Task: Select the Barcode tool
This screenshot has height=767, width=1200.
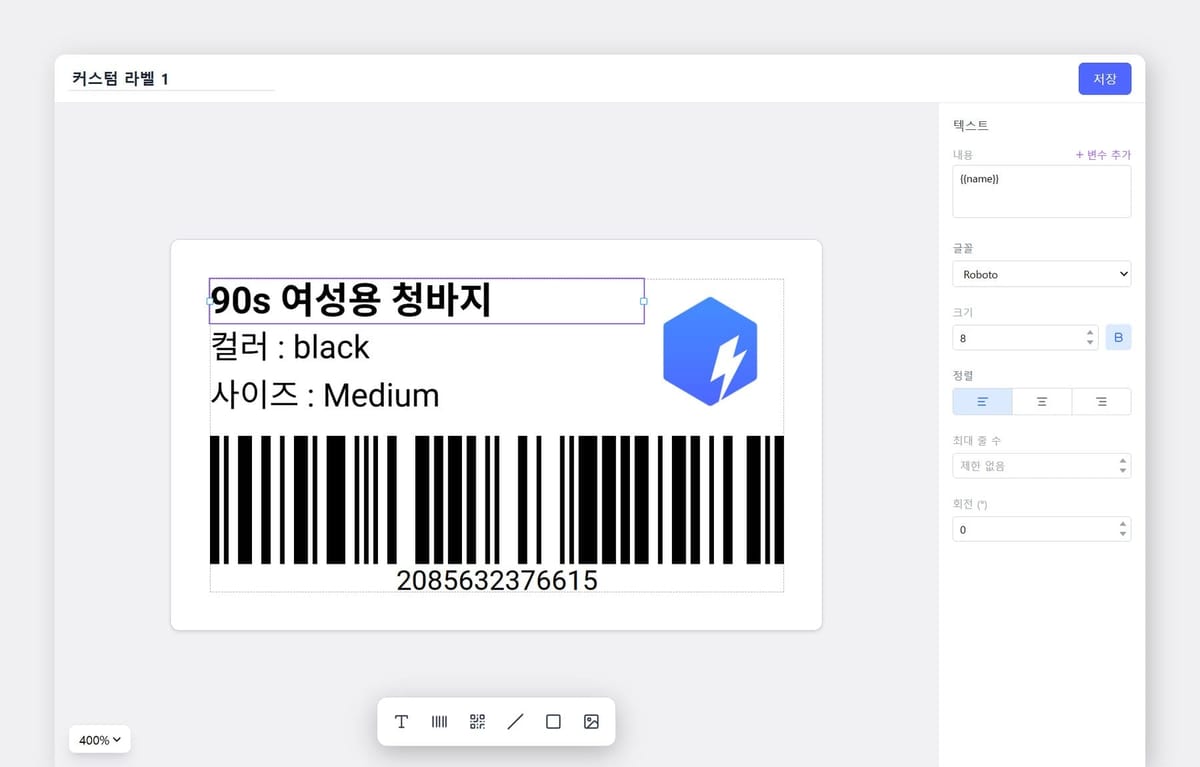Action: pyautogui.click(x=439, y=721)
